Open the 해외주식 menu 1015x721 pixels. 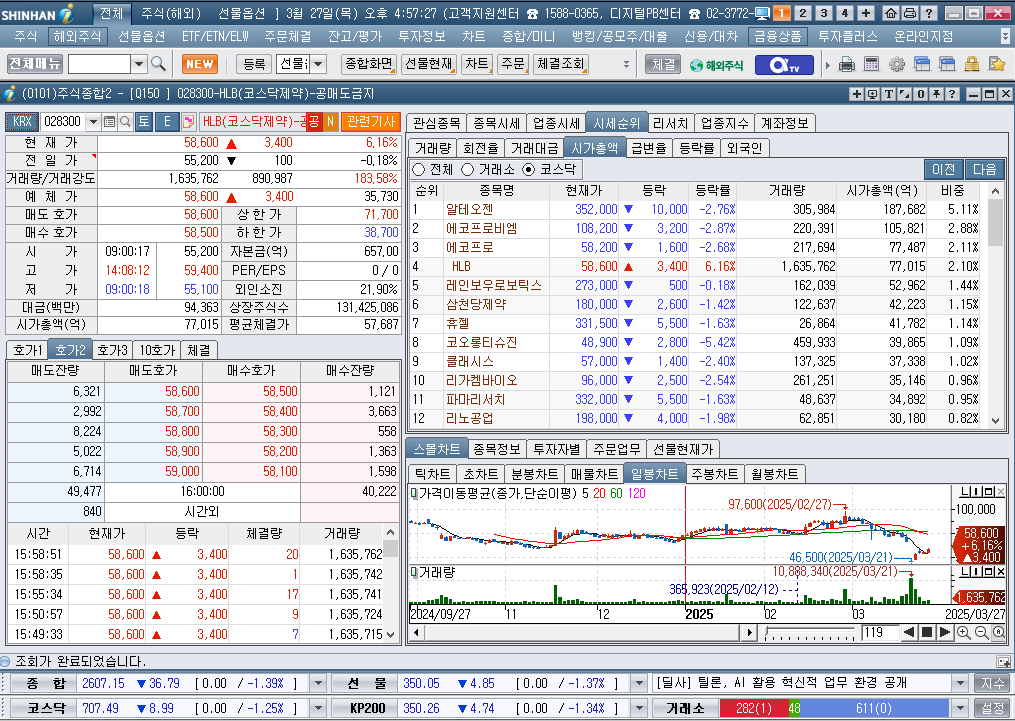(77, 36)
